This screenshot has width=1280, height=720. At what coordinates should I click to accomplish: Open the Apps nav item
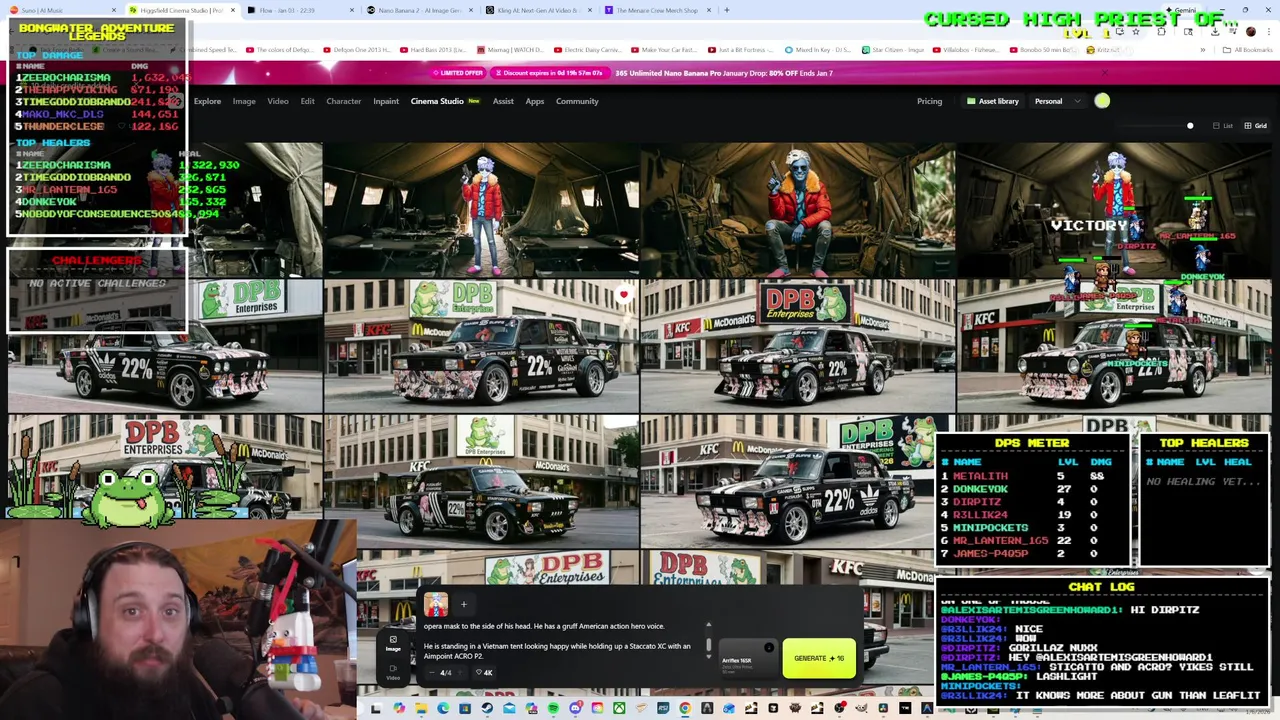(x=535, y=101)
